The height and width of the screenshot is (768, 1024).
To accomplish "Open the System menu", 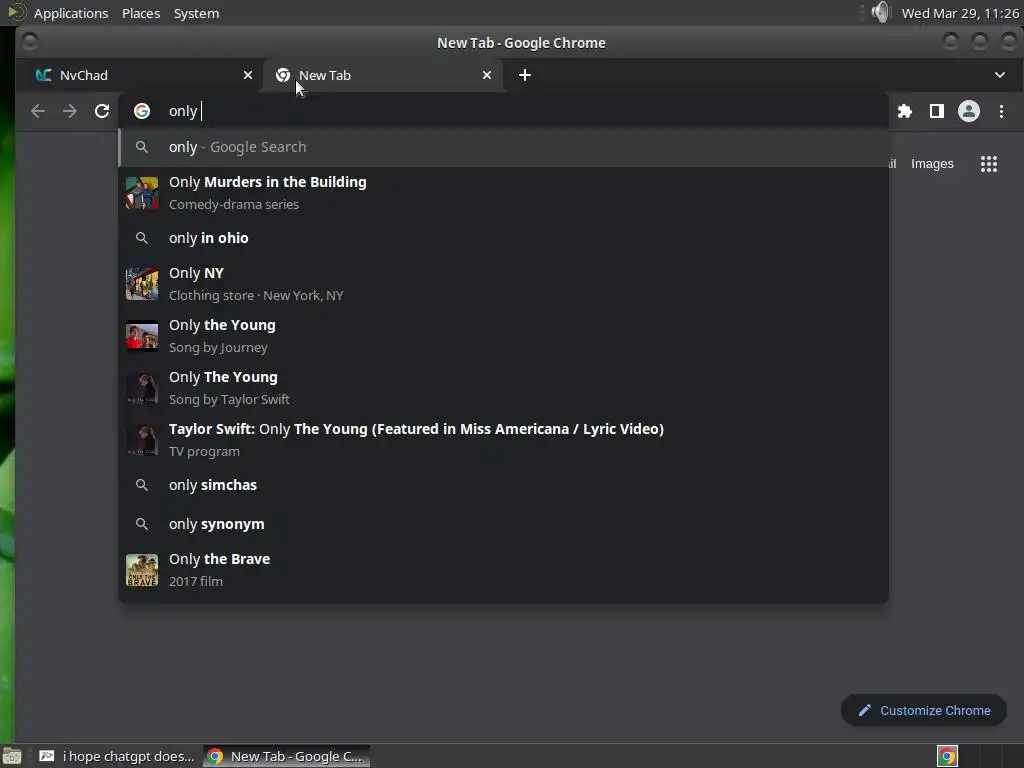I will coord(196,13).
